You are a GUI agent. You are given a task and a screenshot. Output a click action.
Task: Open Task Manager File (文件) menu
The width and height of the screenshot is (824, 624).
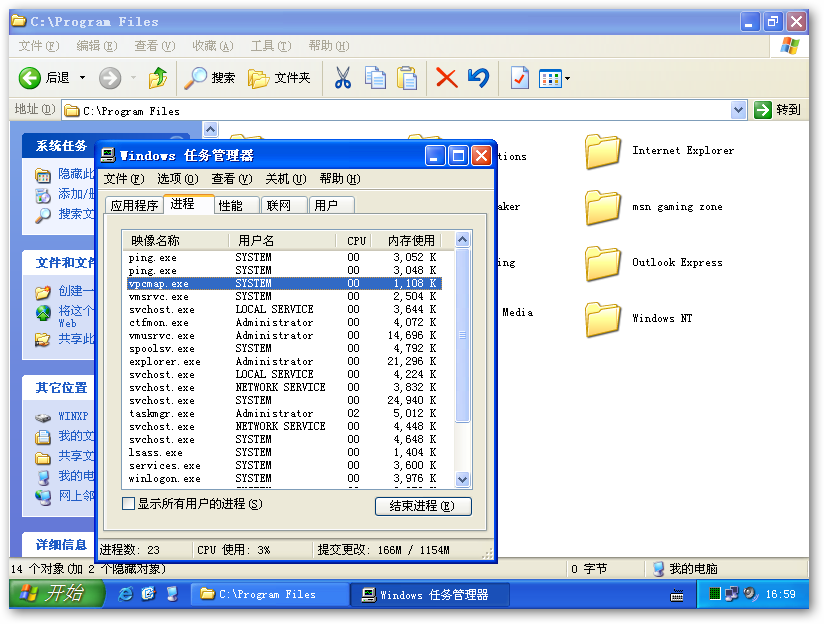[123, 179]
